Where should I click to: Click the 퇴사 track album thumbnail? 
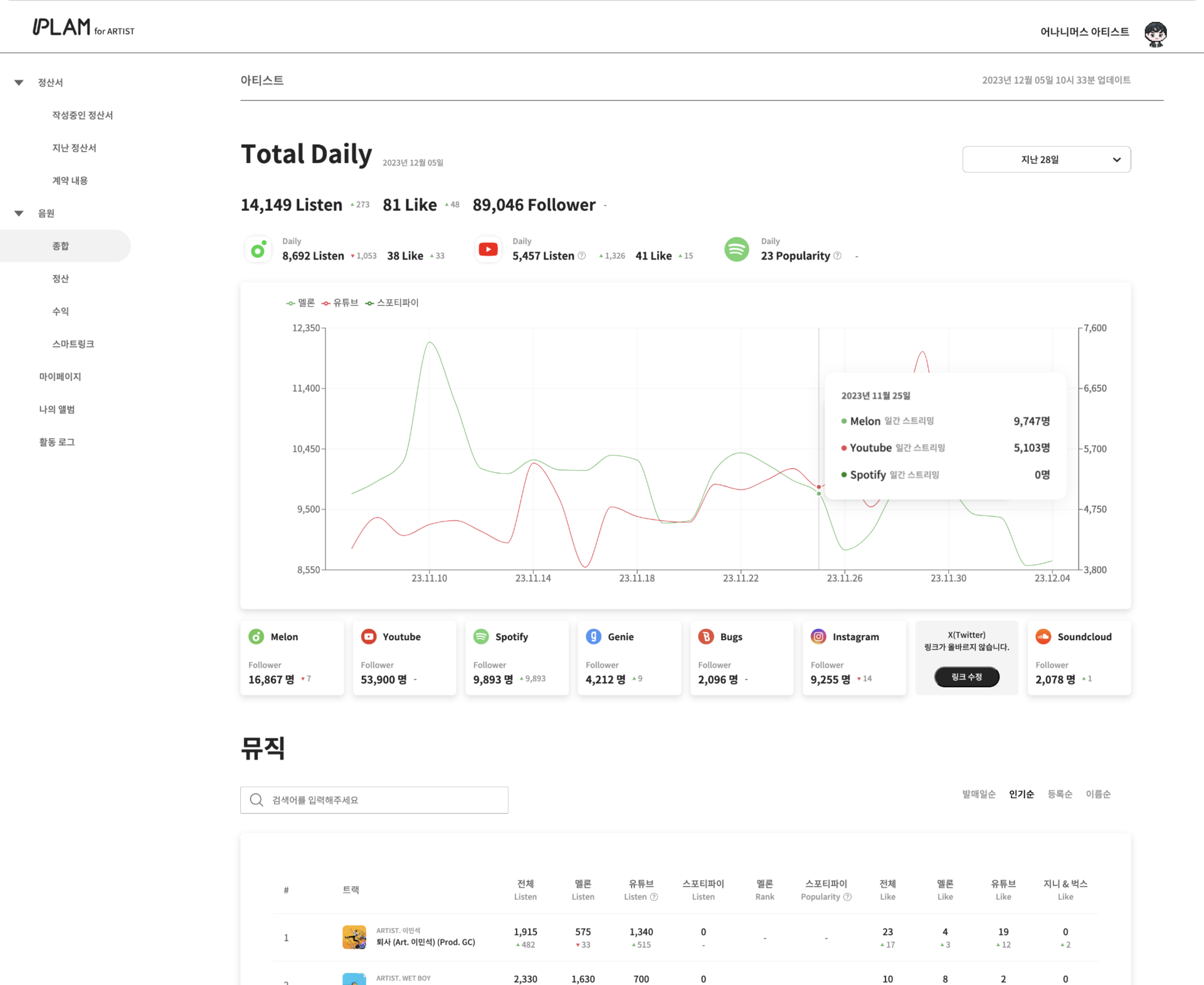click(354, 937)
